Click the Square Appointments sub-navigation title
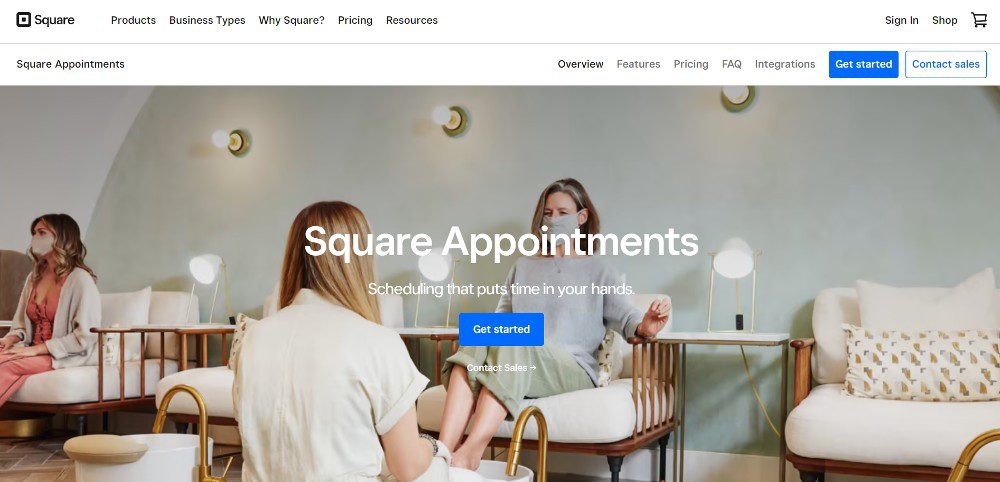Viewport: 1000px width, 482px height. tap(71, 64)
